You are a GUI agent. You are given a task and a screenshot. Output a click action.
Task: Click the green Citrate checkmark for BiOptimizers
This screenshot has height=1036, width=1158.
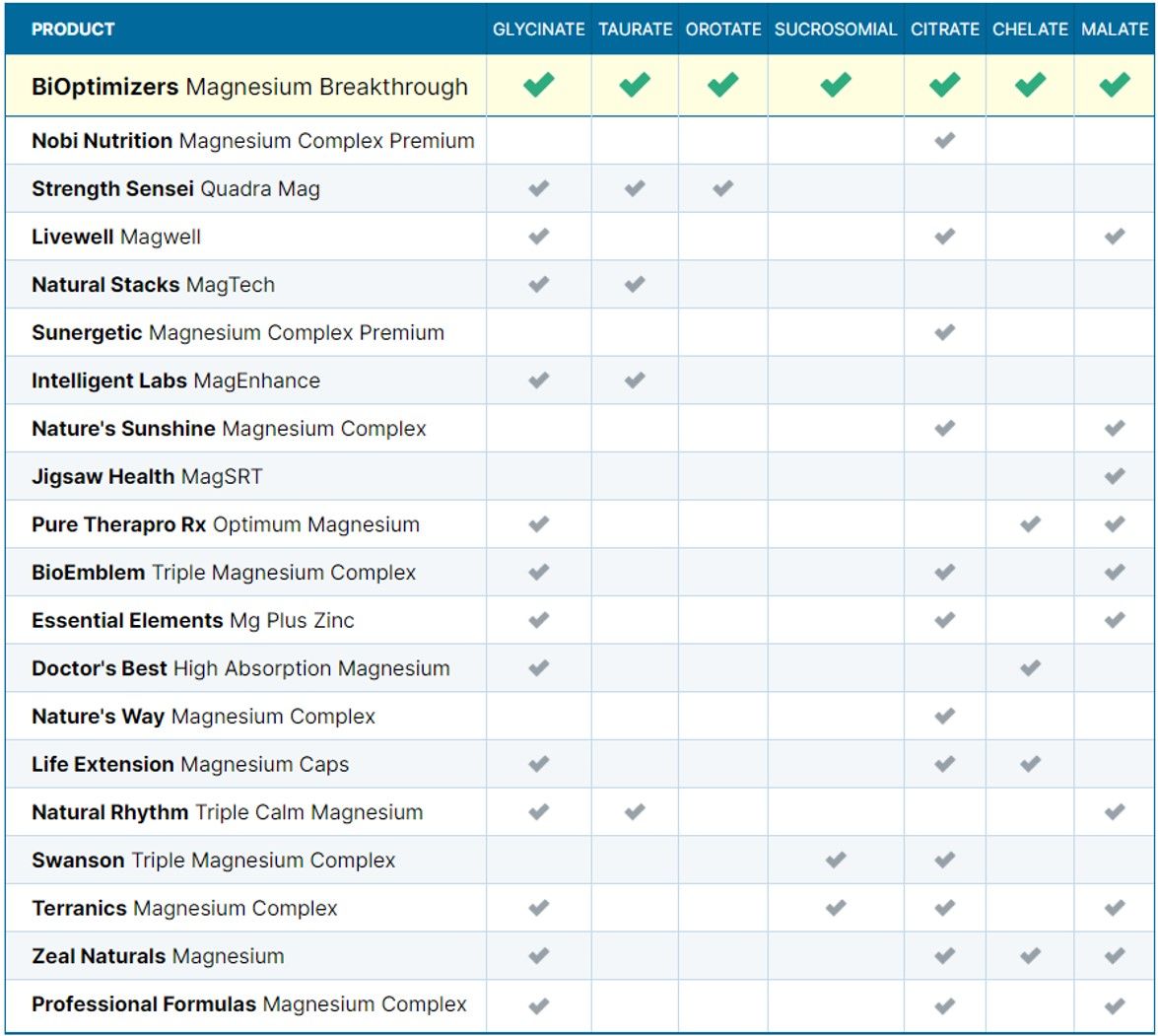[x=944, y=85]
